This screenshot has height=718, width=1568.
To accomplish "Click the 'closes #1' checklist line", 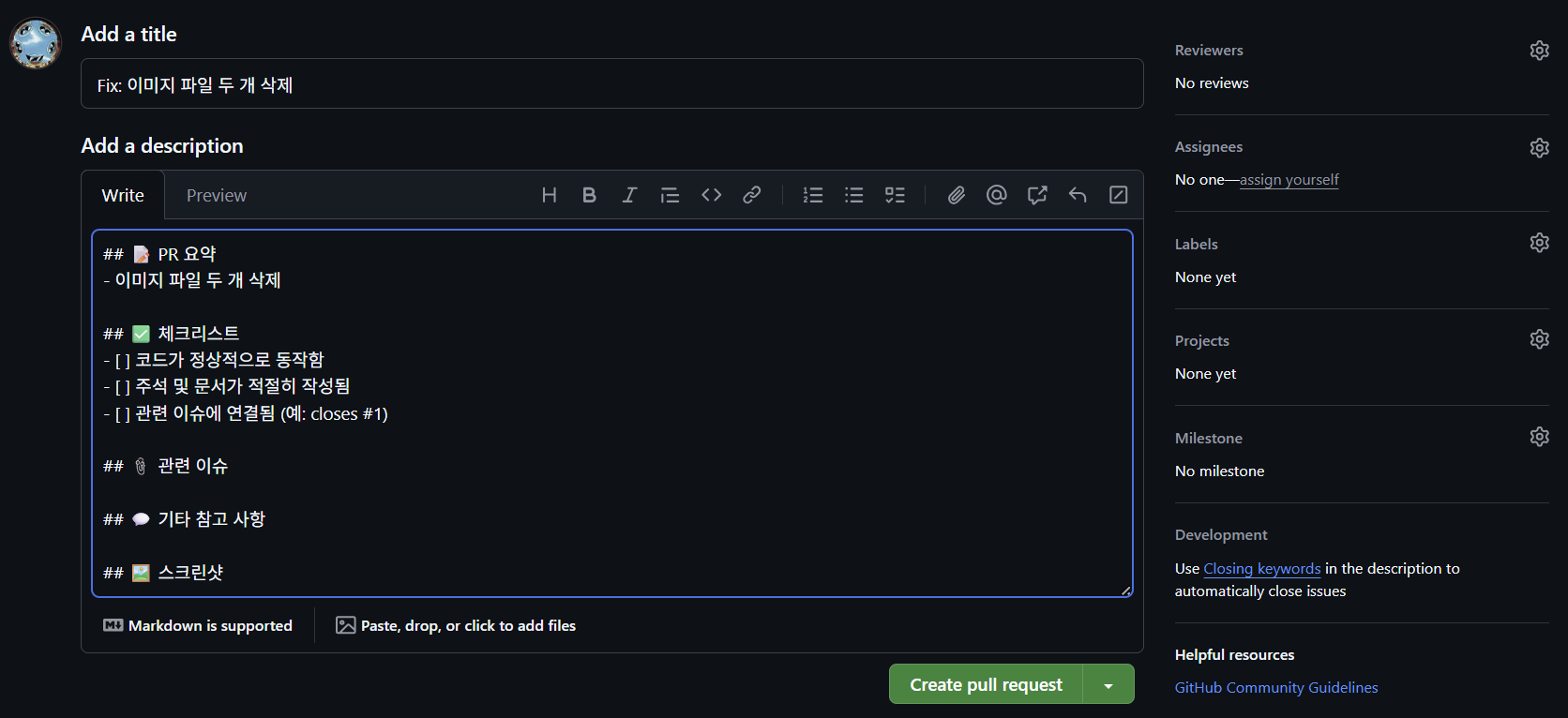I will coord(246,413).
